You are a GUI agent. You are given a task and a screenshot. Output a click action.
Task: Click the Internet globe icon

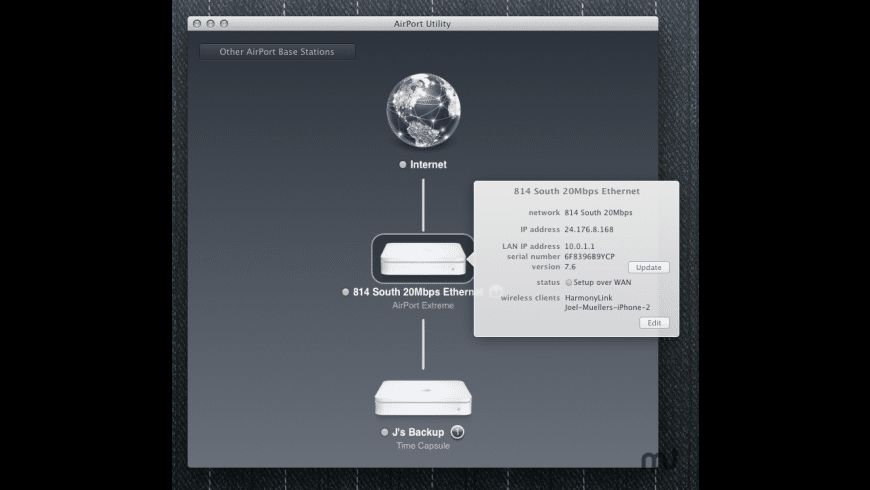pos(423,110)
